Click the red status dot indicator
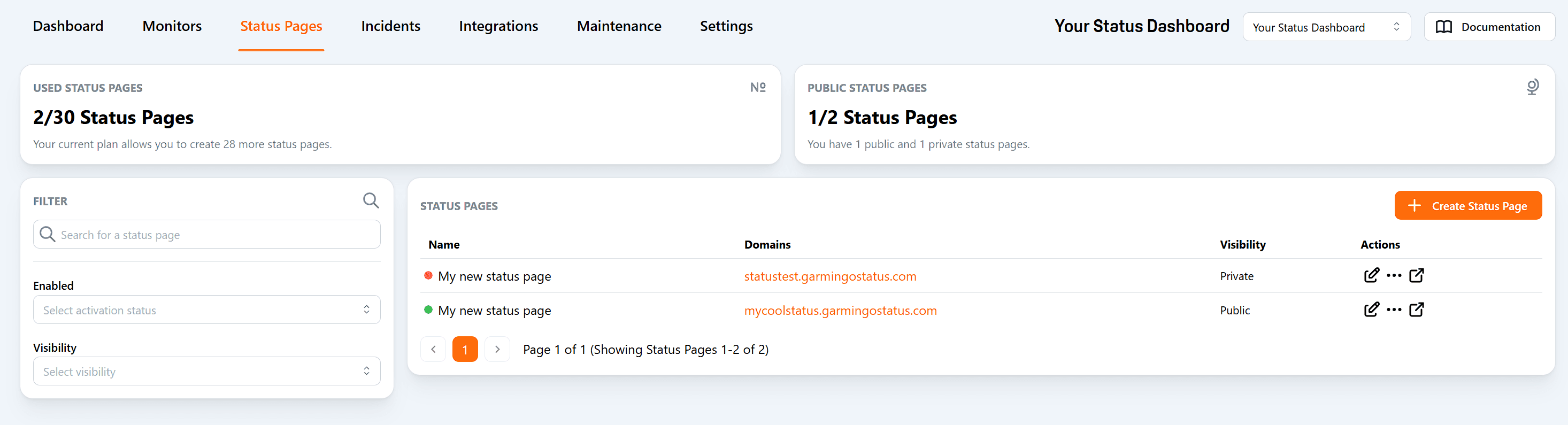 coord(428,275)
